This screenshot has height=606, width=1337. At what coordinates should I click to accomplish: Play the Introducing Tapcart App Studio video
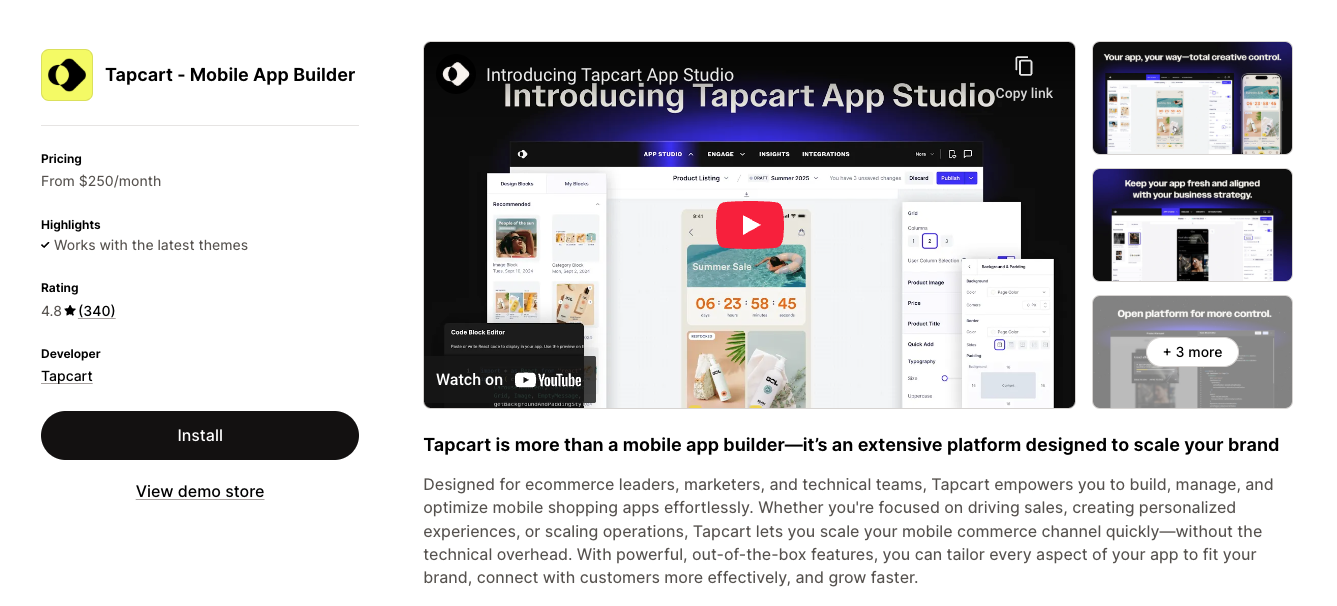(x=750, y=225)
